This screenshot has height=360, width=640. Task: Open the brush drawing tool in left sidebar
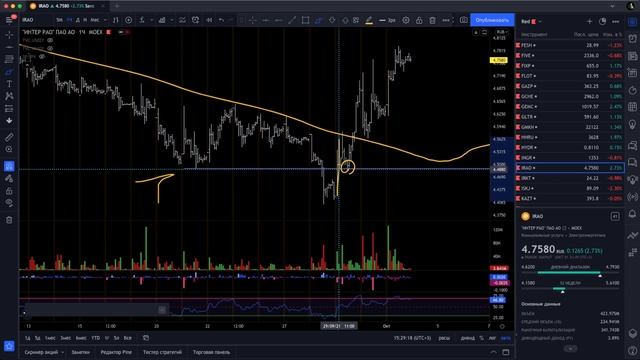[9, 72]
